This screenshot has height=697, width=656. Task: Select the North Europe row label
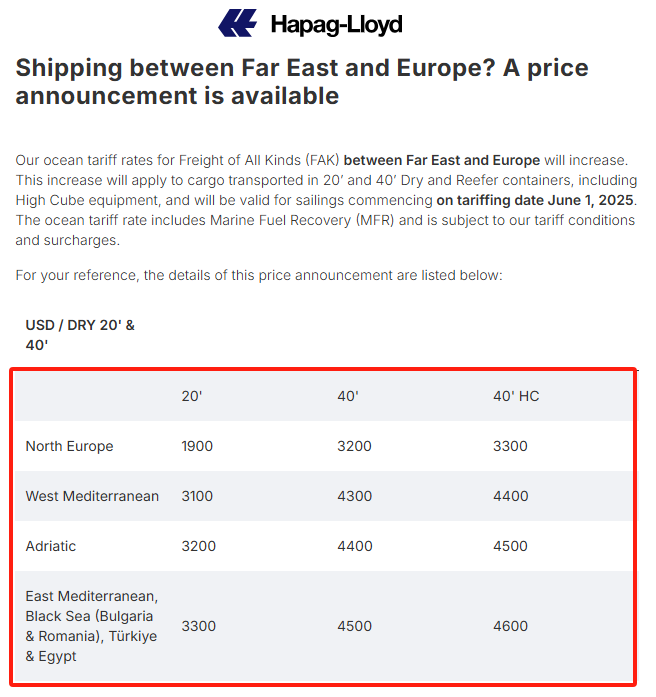pyautogui.click(x=69, y=446)
